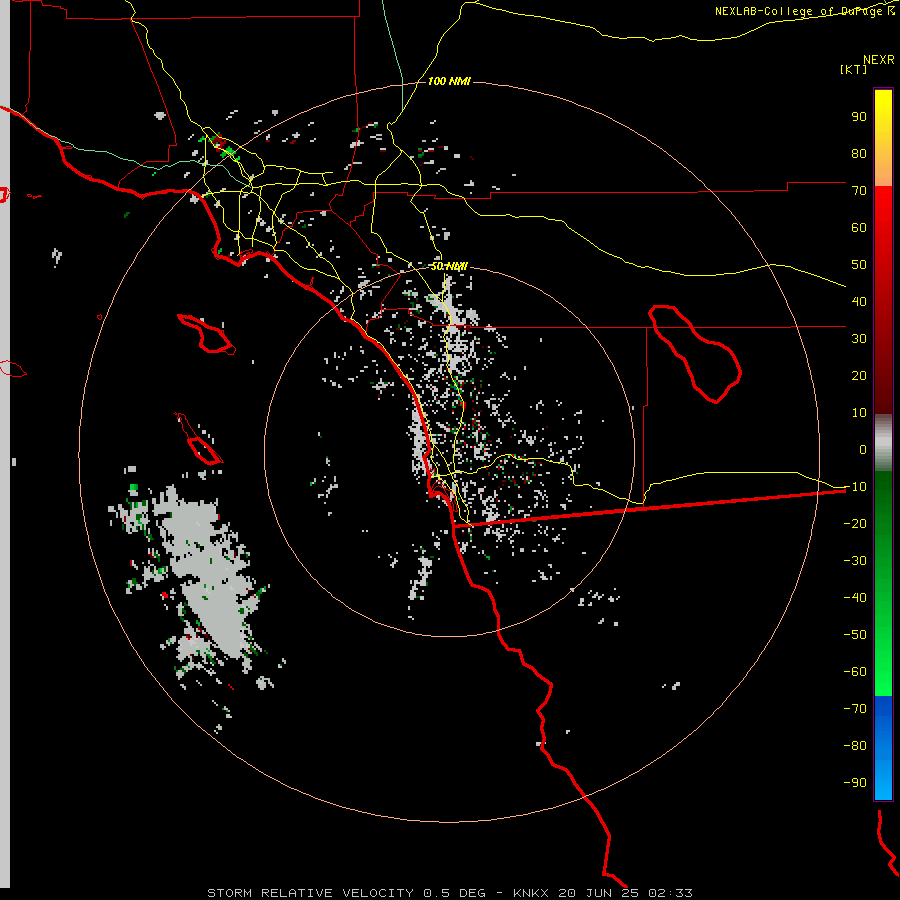The width and height of the screenshot is (900, 900).
Task: Click the 40 value on velocity scale
Action: pos(859,301)
